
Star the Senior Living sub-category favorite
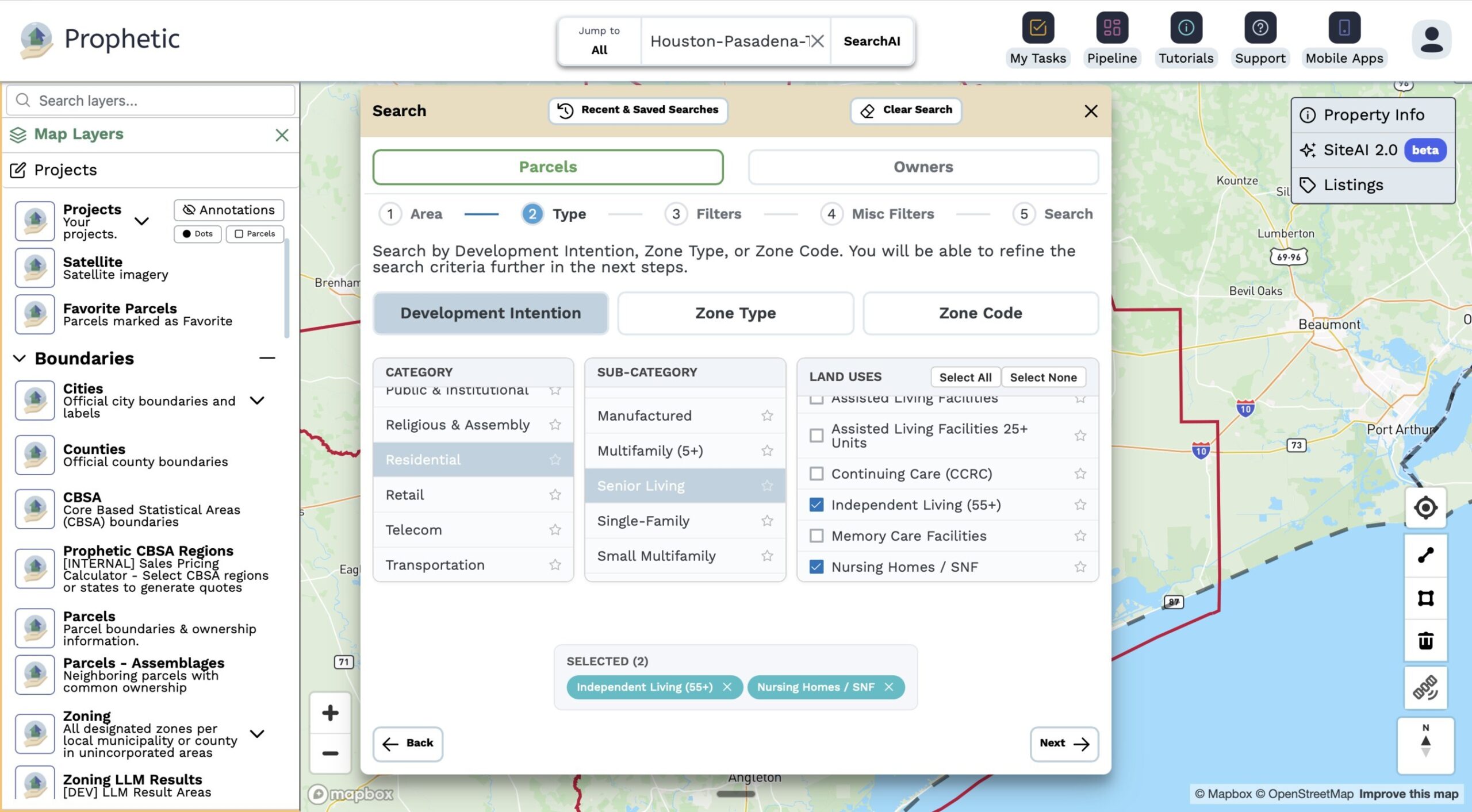pyautogui.click(x=767, y=486)
